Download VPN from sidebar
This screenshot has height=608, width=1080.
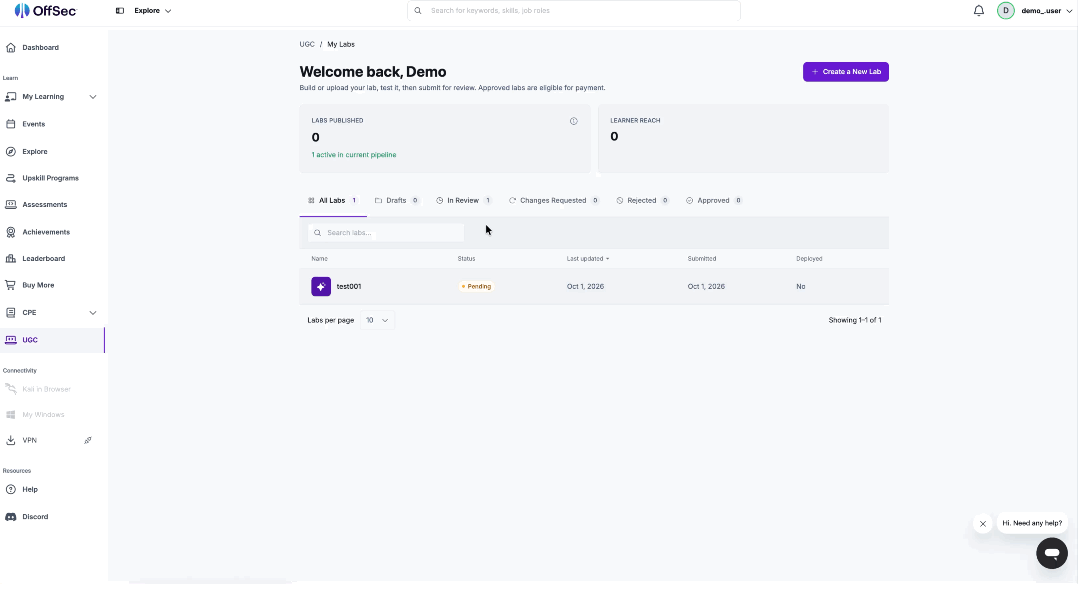(30, 441)
